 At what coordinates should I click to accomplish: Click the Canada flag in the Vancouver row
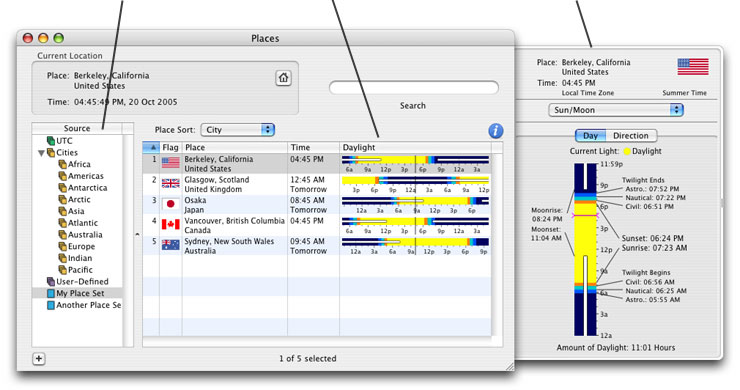(x=170, y=224)
